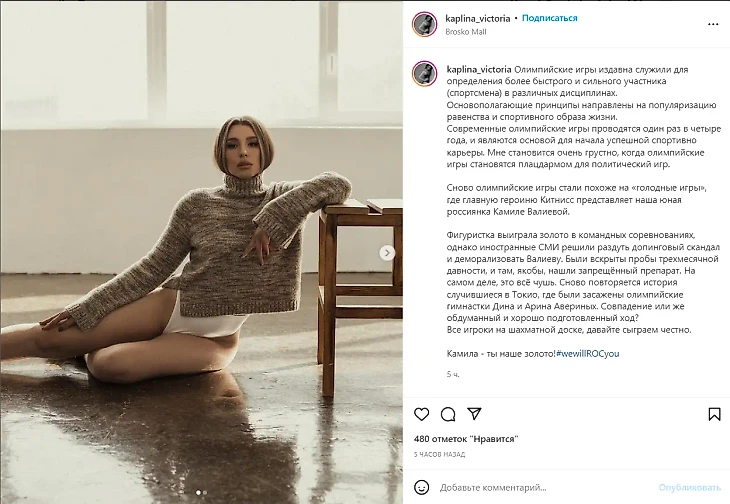Click the Опубликовать post comment button

click(689, 488)
